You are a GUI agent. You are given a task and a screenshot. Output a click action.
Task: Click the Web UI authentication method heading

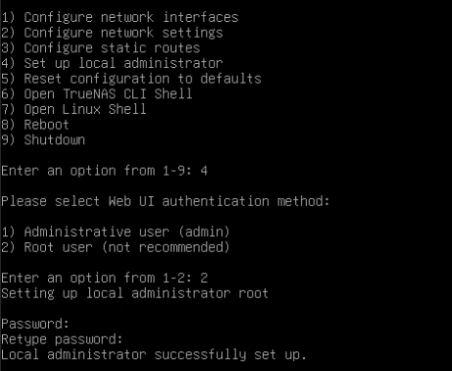coord(165,201)
